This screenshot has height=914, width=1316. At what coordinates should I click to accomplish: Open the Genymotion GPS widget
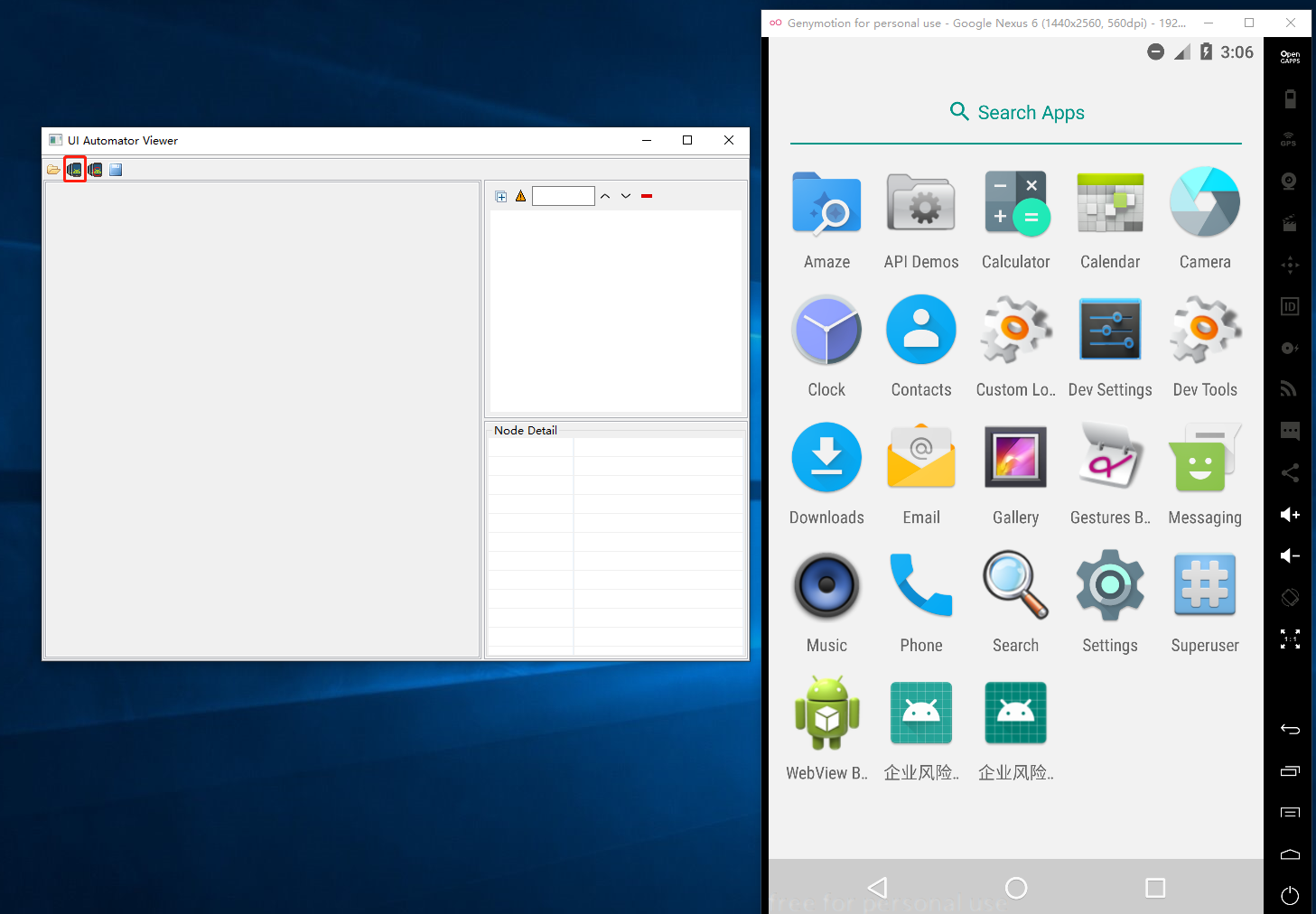pyautogui.click(x=1290, y=140)
